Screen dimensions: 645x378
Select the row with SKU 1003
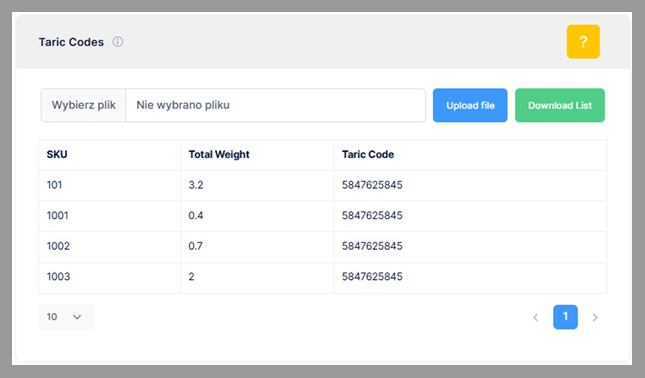(x=323, y=278)
